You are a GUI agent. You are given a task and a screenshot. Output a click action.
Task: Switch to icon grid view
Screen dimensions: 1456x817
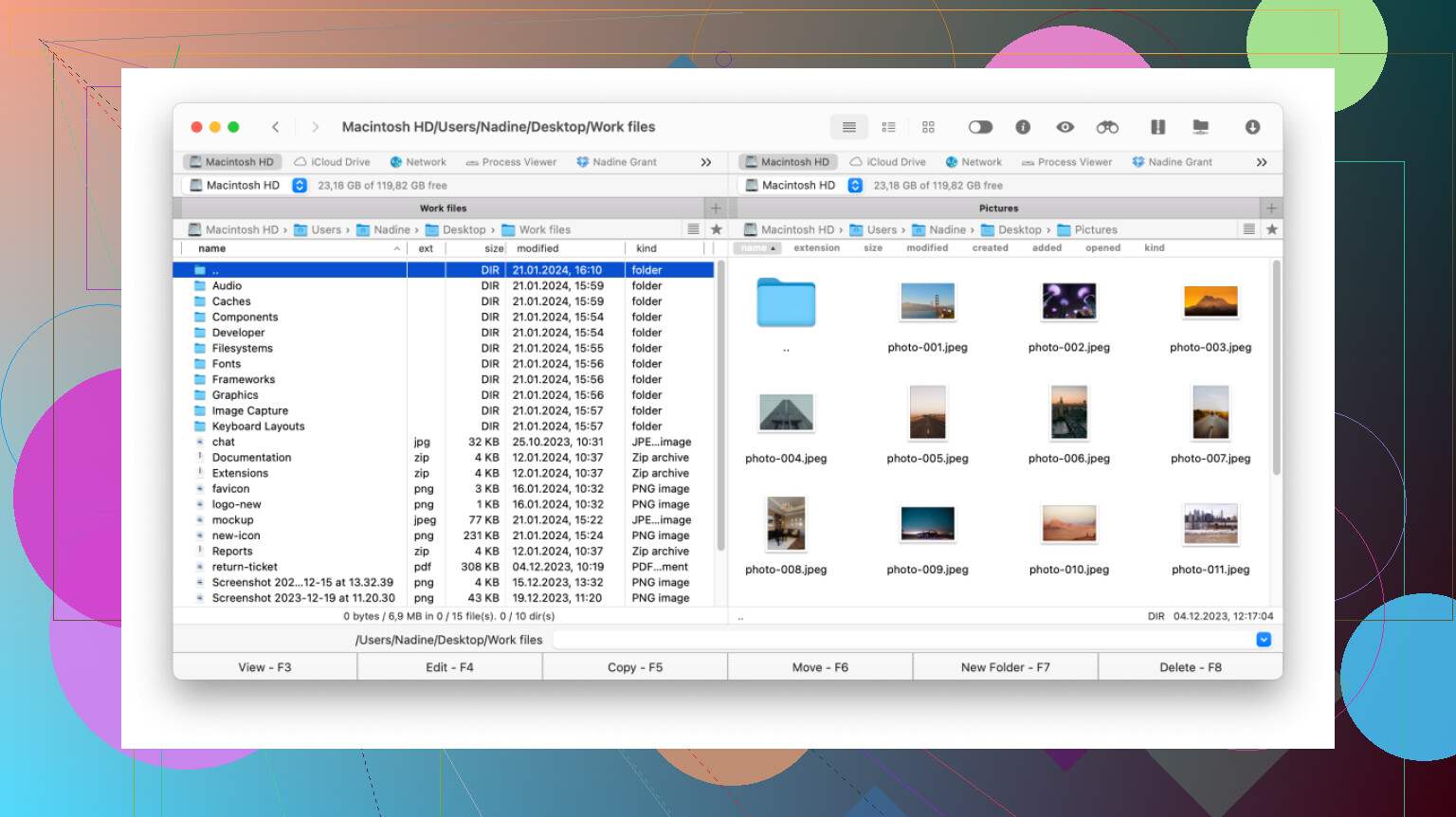928,127
